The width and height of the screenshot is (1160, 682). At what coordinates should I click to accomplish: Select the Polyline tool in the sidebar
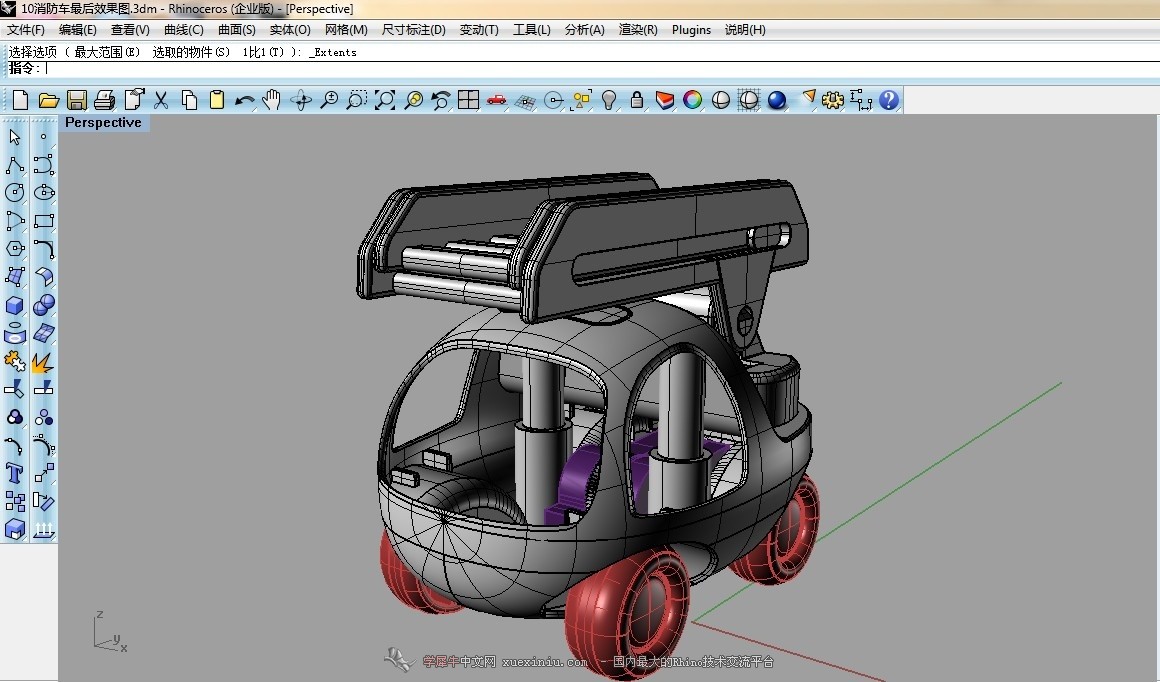point(15,165)
